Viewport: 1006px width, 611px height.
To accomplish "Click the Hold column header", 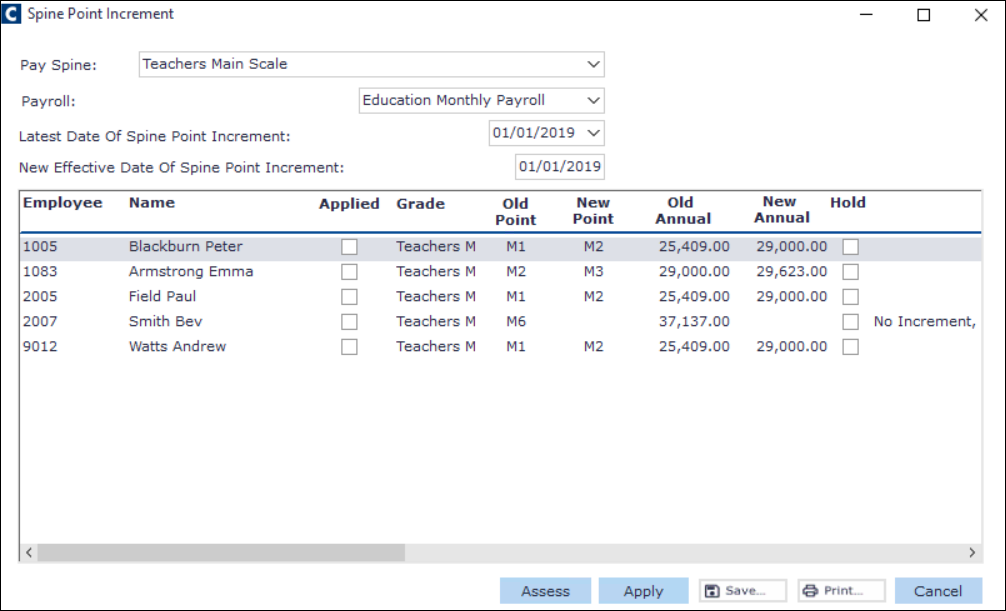I will pyautogui.click(x=848, y=203).
